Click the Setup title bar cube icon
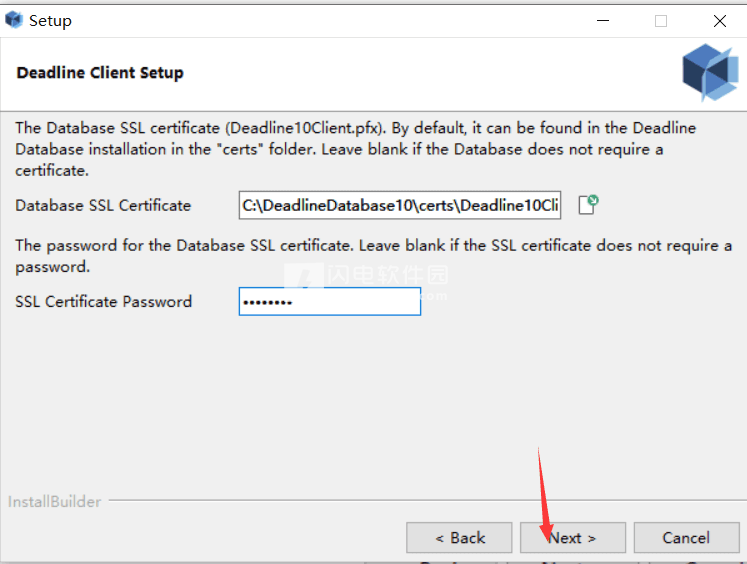Viewport: 747px width, 564px height. click(x=14, y=20)
